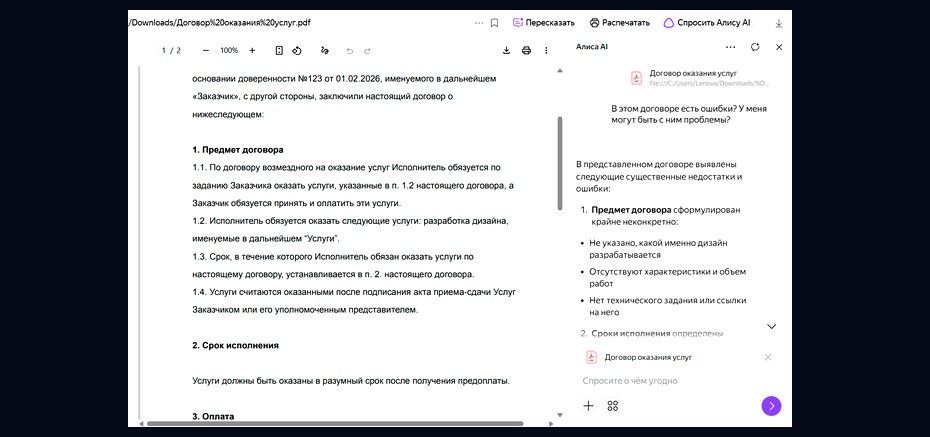This screenshot has height=437, width=930.
Task: Open Спросить Алису AI
Action: (x=706, y=23)
